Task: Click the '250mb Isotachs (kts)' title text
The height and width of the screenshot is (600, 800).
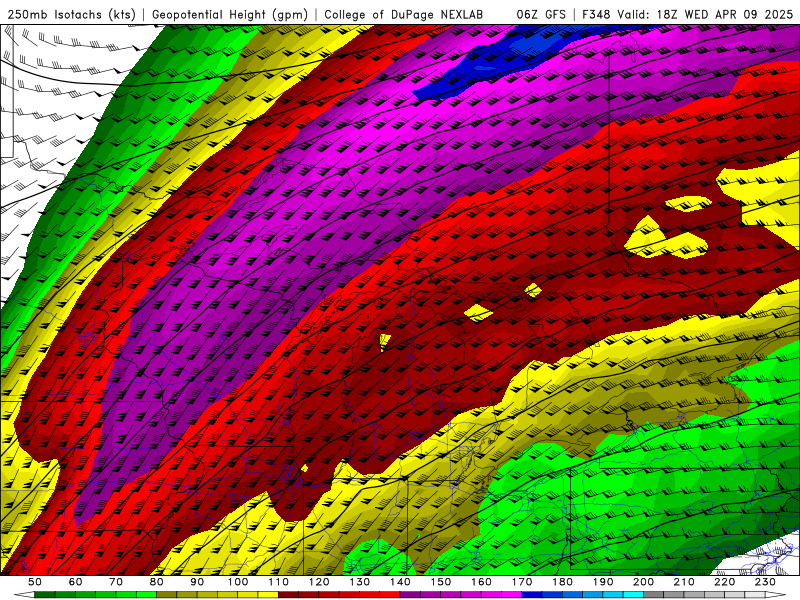Action: 71,15
